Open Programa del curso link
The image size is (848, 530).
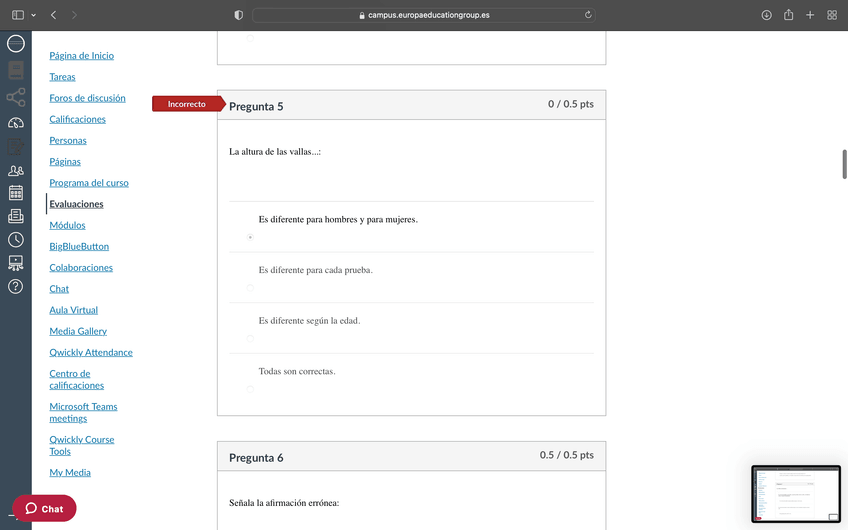[89, 183]
